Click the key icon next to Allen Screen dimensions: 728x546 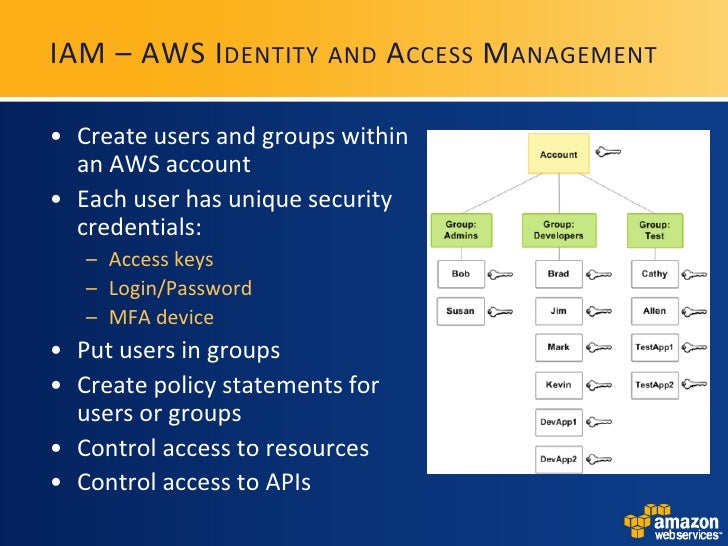pyautogui.click(x=695, y=312)
